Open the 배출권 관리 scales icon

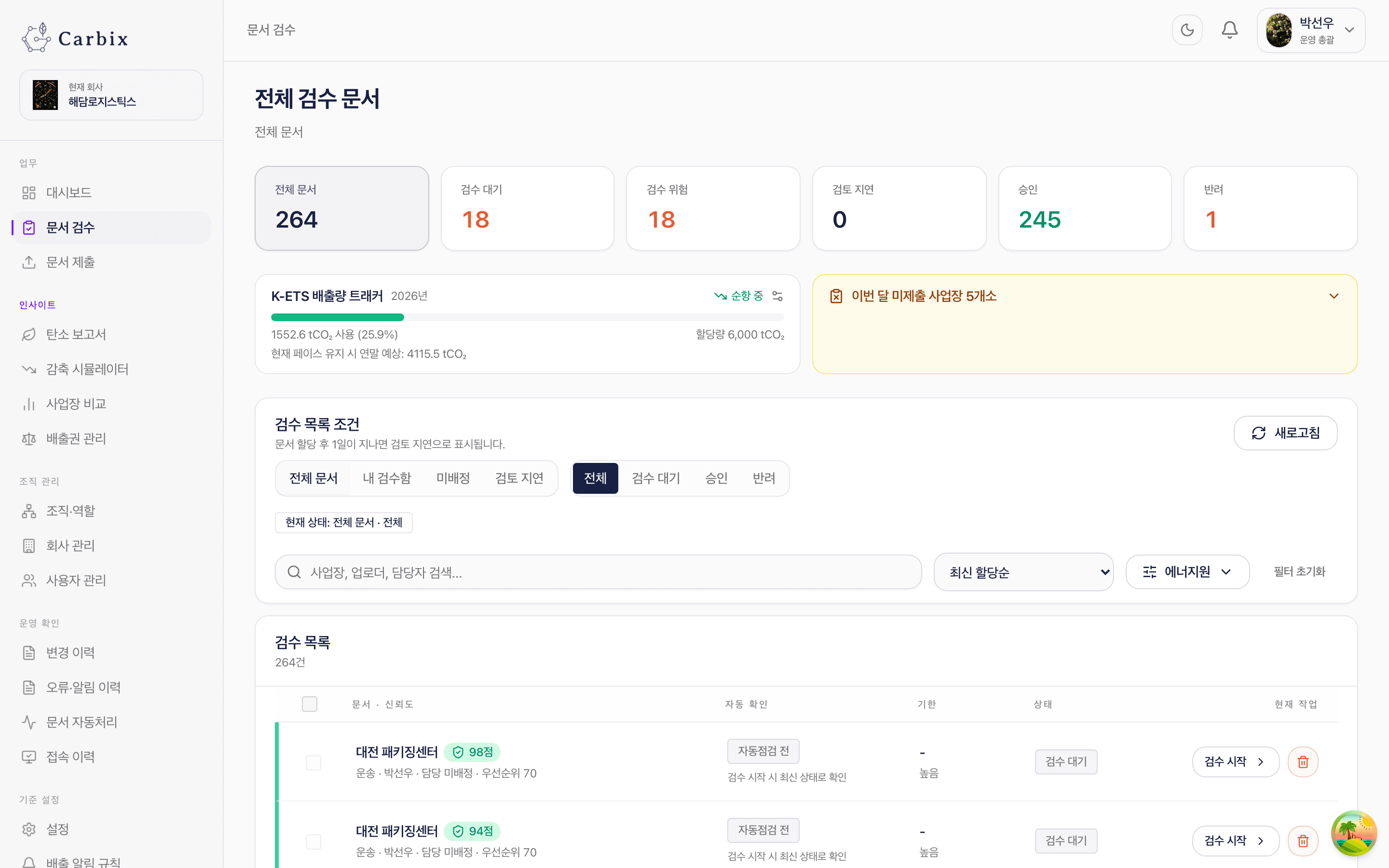29,439
